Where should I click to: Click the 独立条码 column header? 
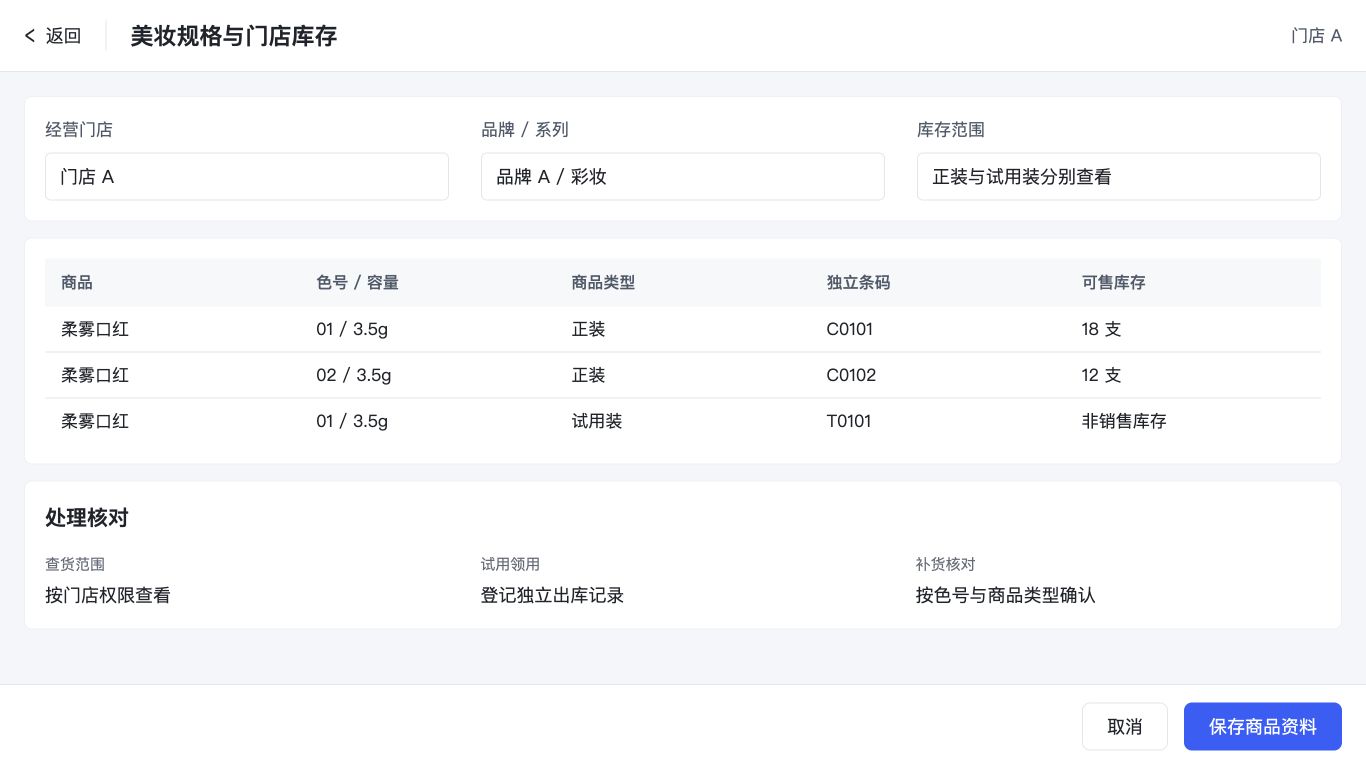point(858,282)
